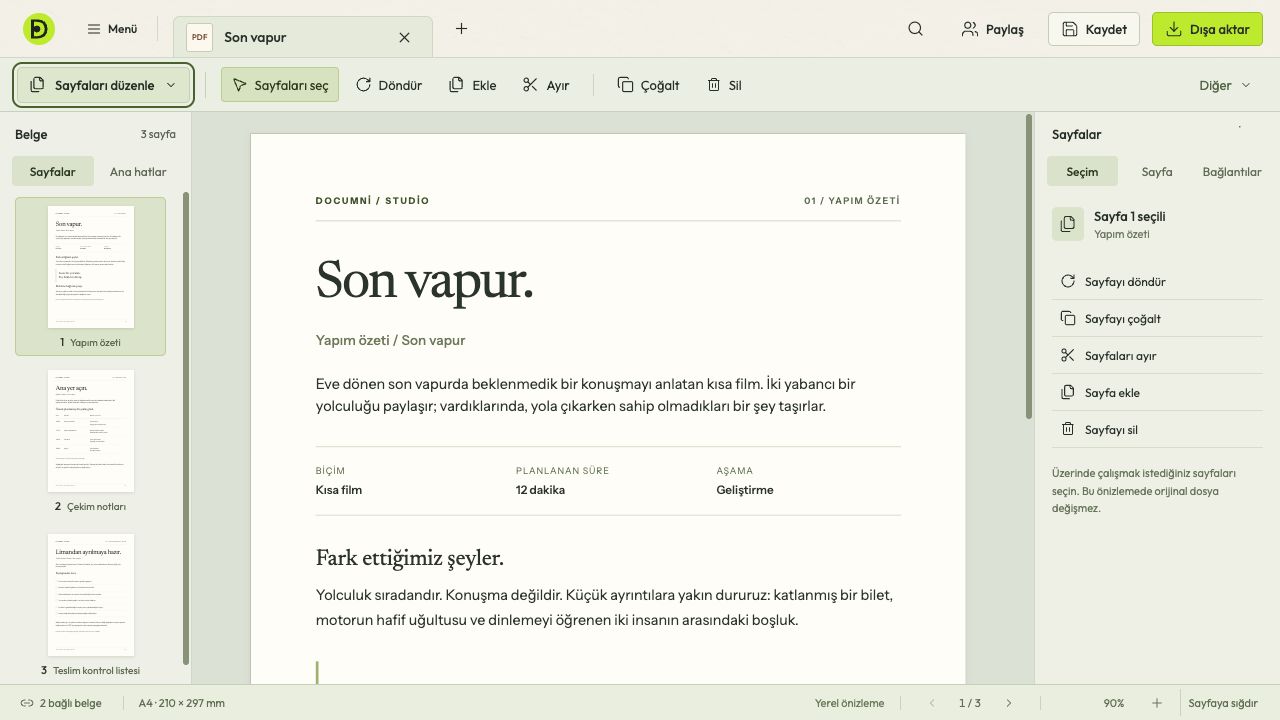
Task: Click the Kaydet save button
Action: [x=1094, y=29]
